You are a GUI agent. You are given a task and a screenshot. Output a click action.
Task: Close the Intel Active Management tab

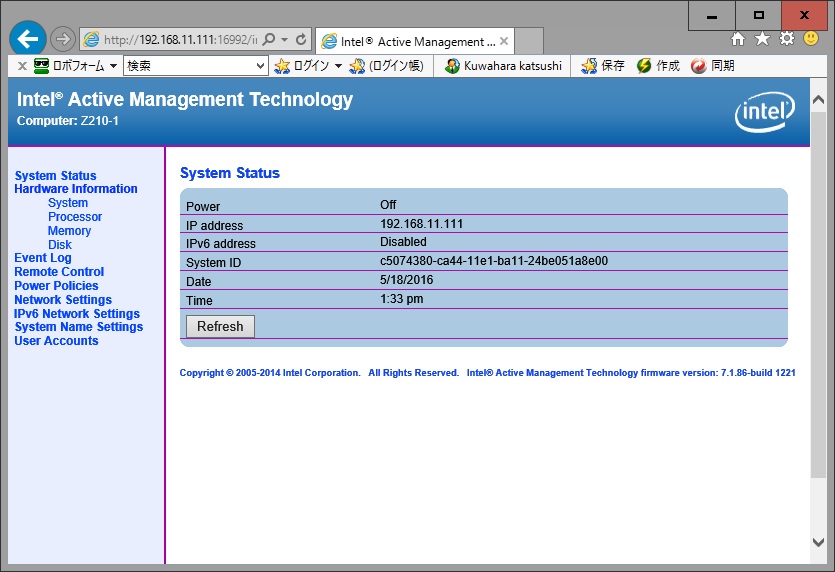(x=504, y=41)
